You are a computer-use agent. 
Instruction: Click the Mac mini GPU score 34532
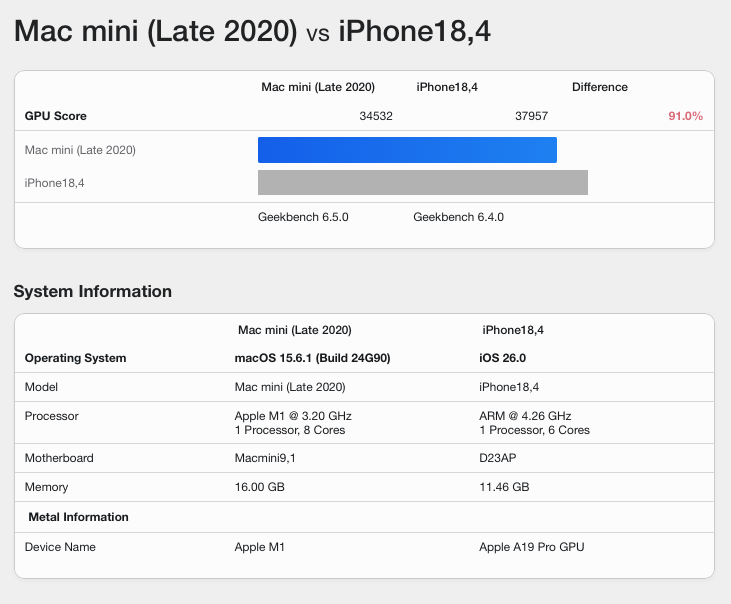point(376,116)
